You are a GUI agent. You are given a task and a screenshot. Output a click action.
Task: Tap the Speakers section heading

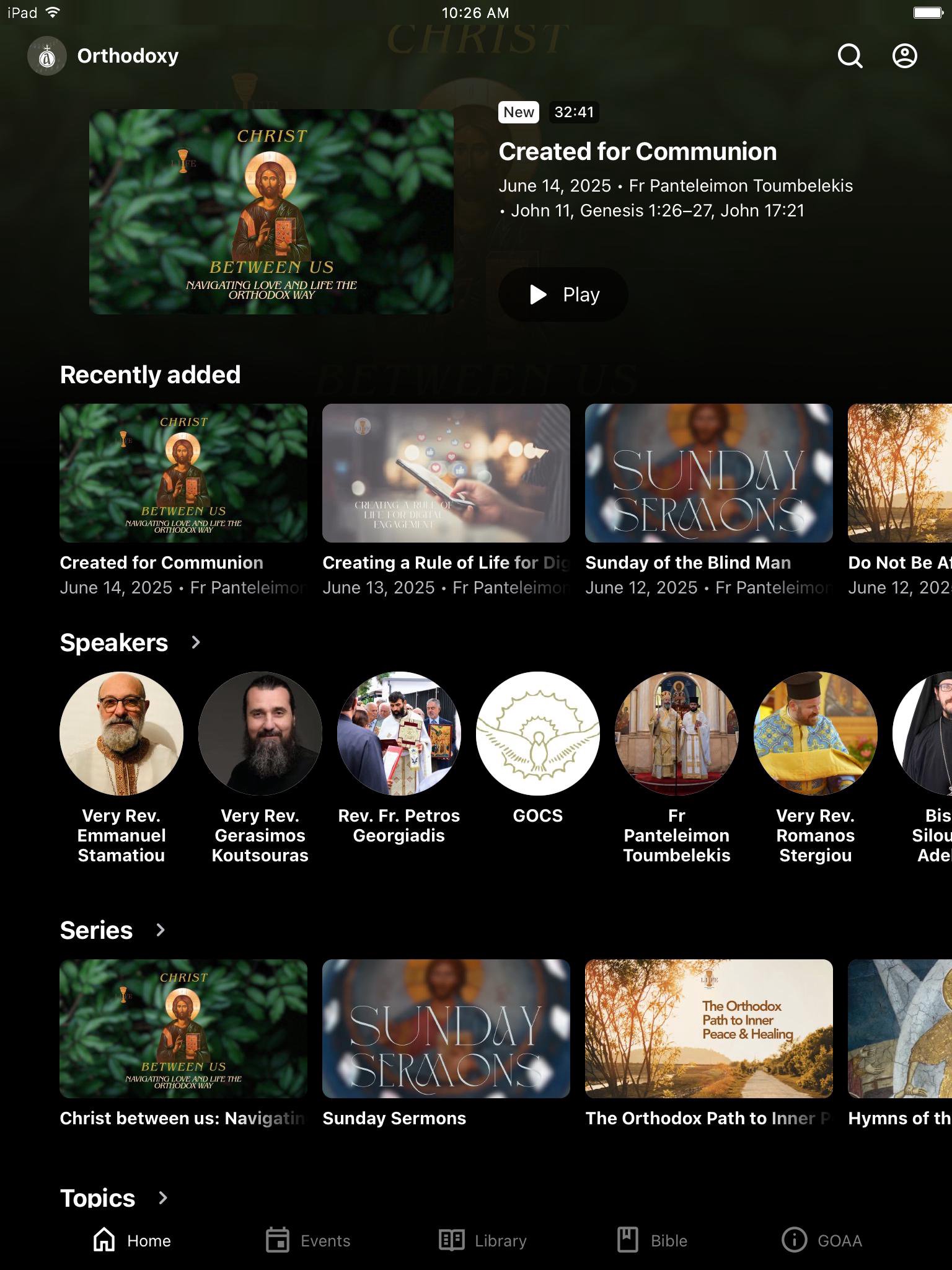click(114, 642)
